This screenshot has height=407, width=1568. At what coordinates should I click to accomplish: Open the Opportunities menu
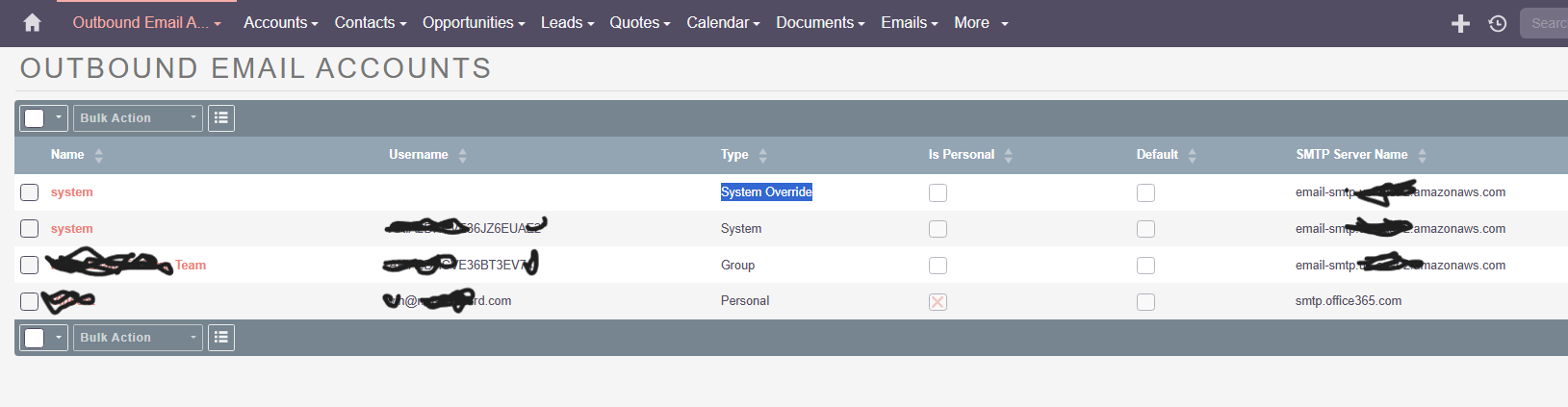point(473,23)
